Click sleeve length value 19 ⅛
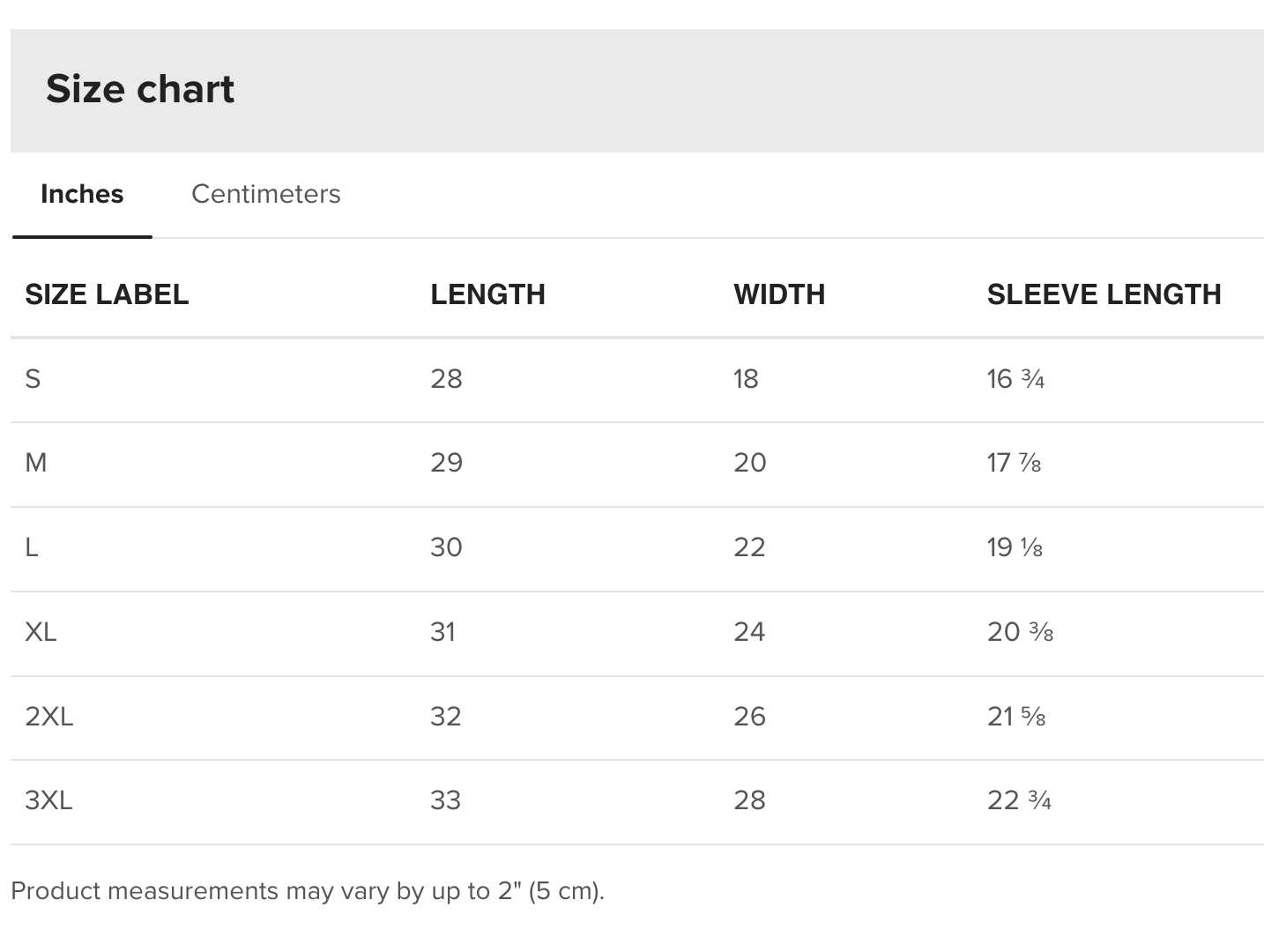 (1015, 547)
